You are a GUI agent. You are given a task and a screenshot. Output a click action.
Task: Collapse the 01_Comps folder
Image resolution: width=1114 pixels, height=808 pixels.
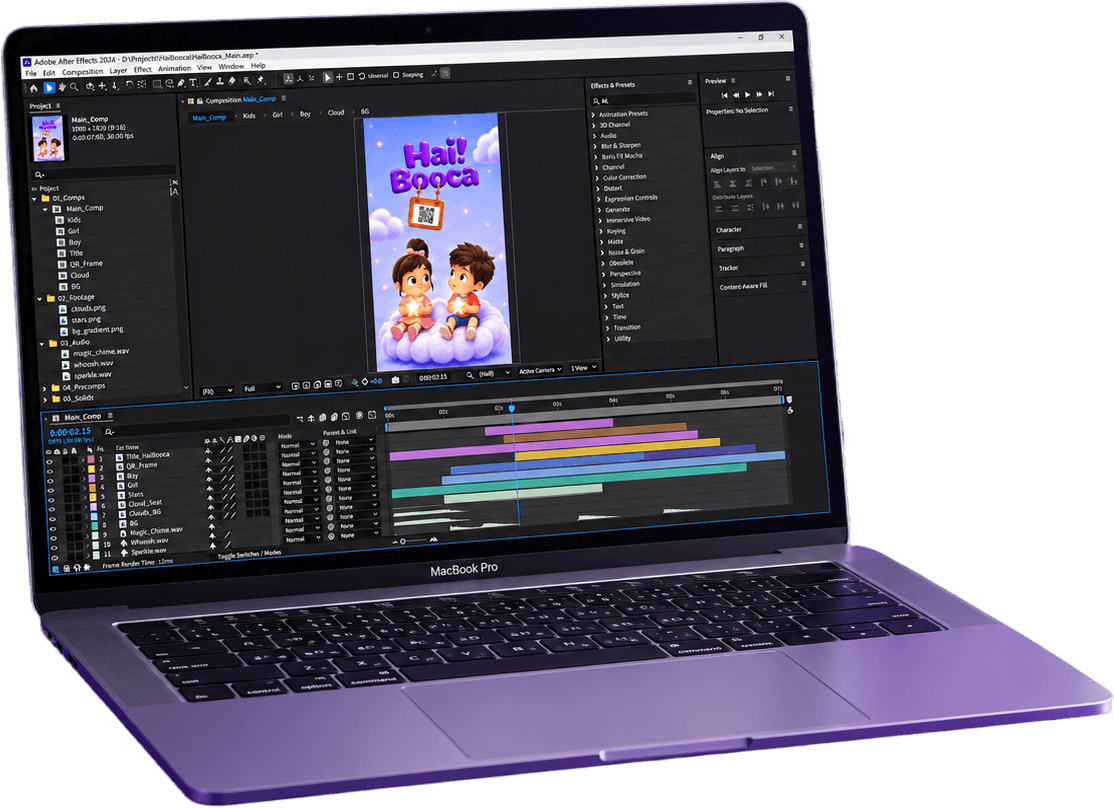pos(35,199)
